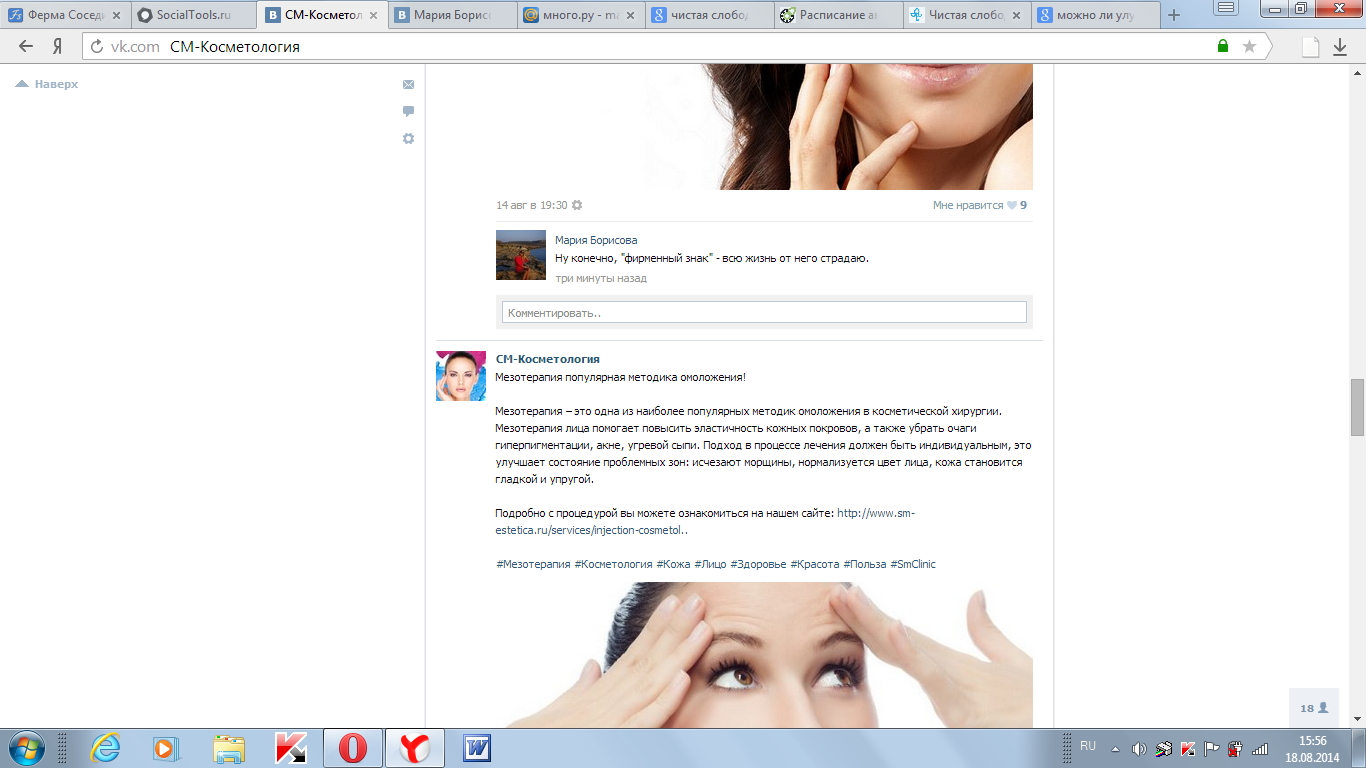Launch Internet Explorer from the taskbar
Screen dimensions: 1366x768
point(105,748)
